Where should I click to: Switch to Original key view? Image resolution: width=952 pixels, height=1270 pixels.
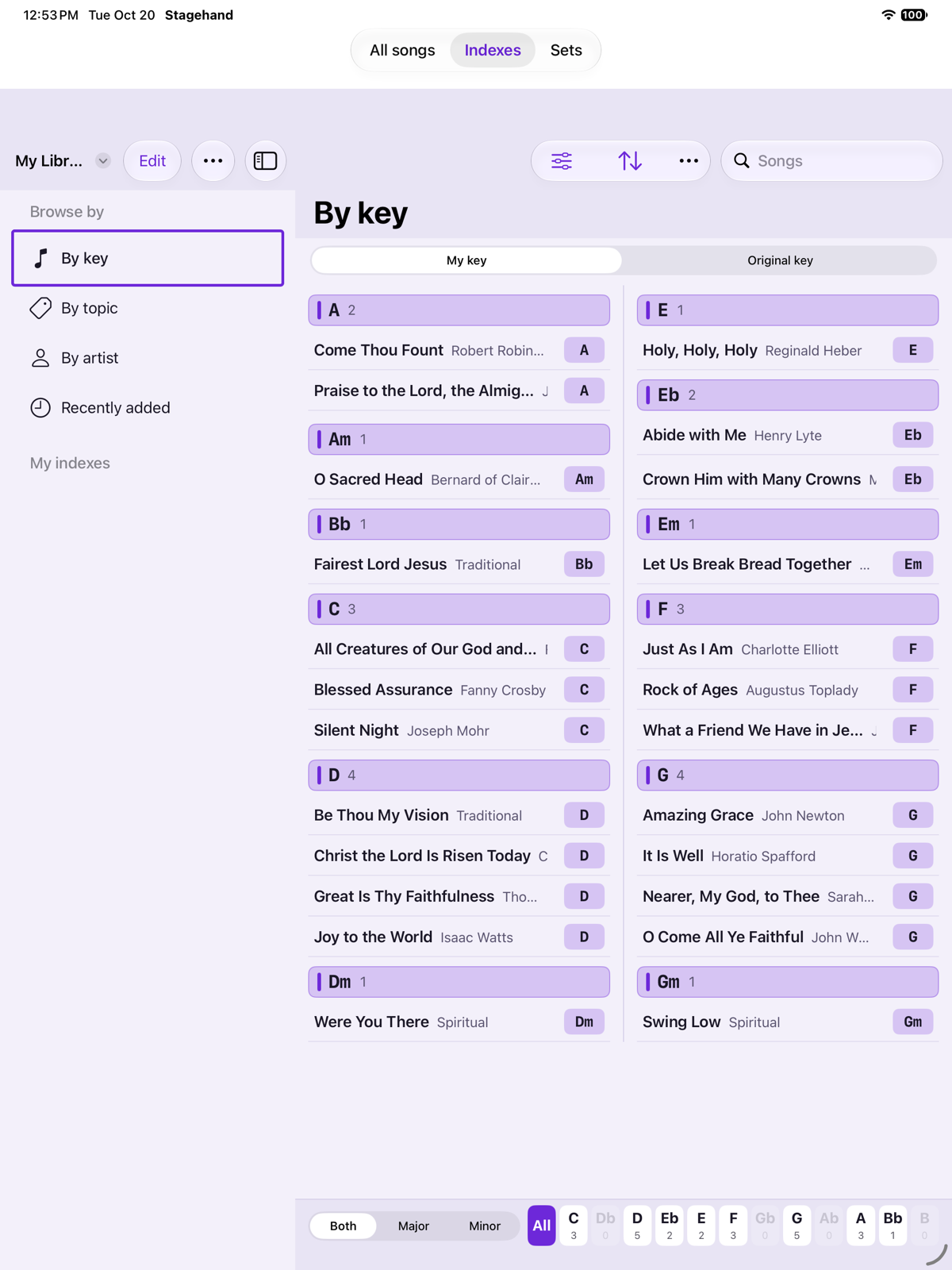point(780,260)
